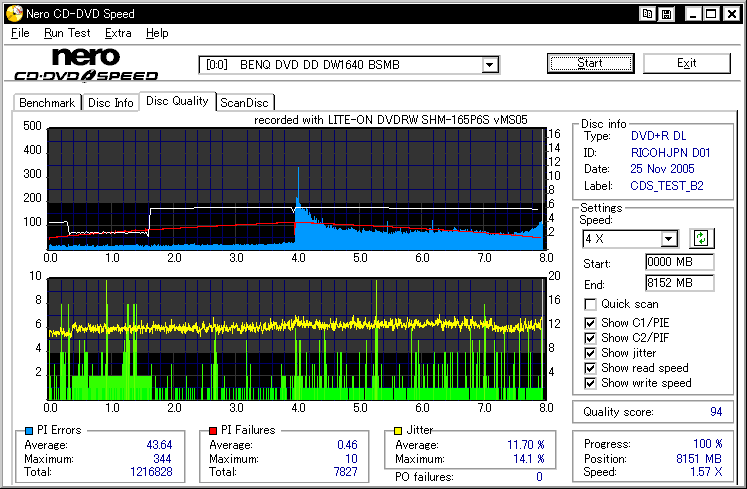
Task: Click the green refresh icon beside Speed
Action: point(701,238)
